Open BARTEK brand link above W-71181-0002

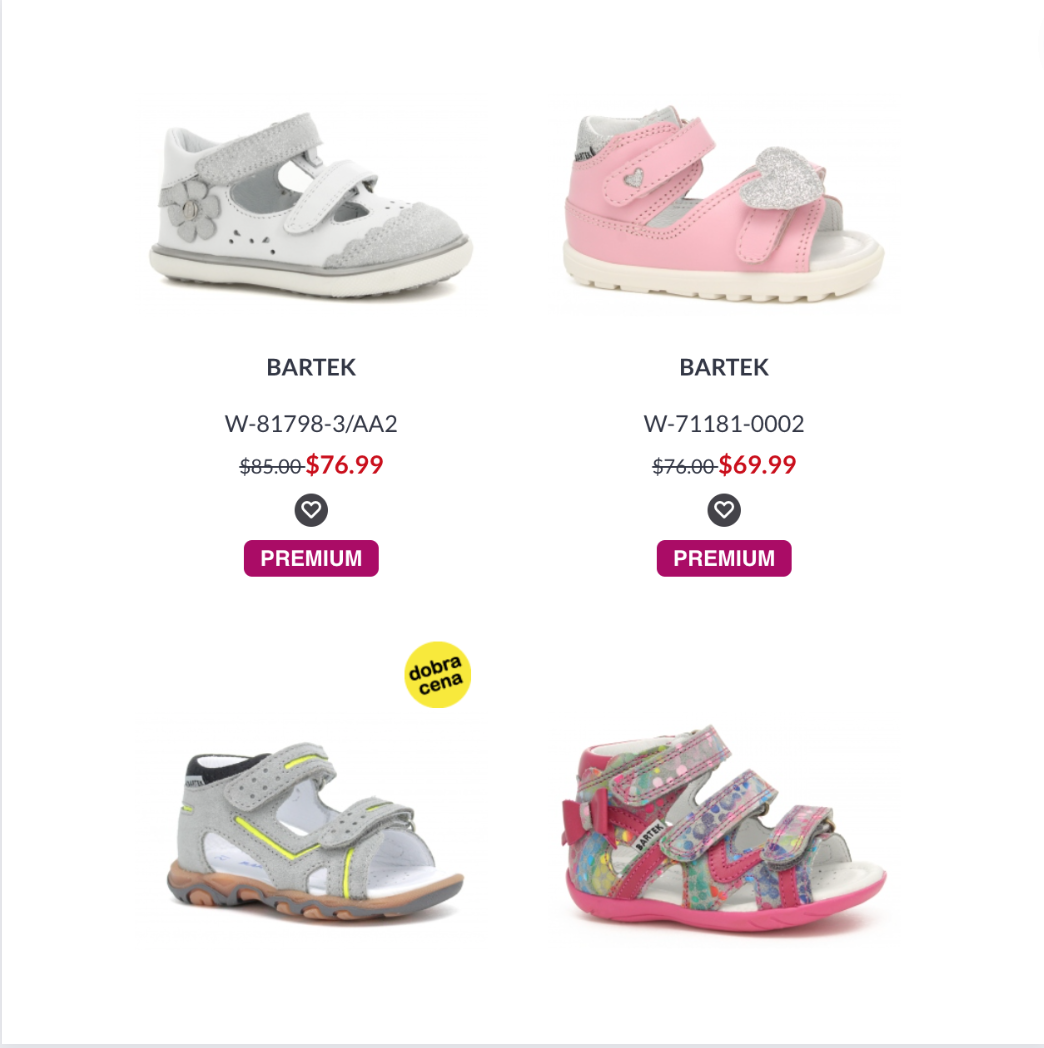tap(724, 367)
